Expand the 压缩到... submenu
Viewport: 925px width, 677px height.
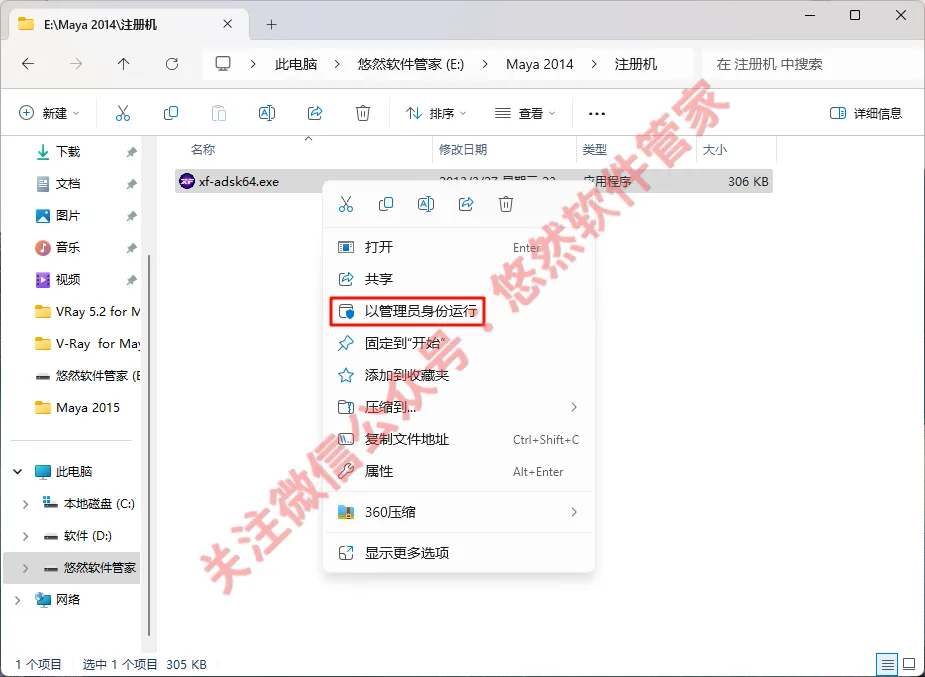click(x=574, y=407)
